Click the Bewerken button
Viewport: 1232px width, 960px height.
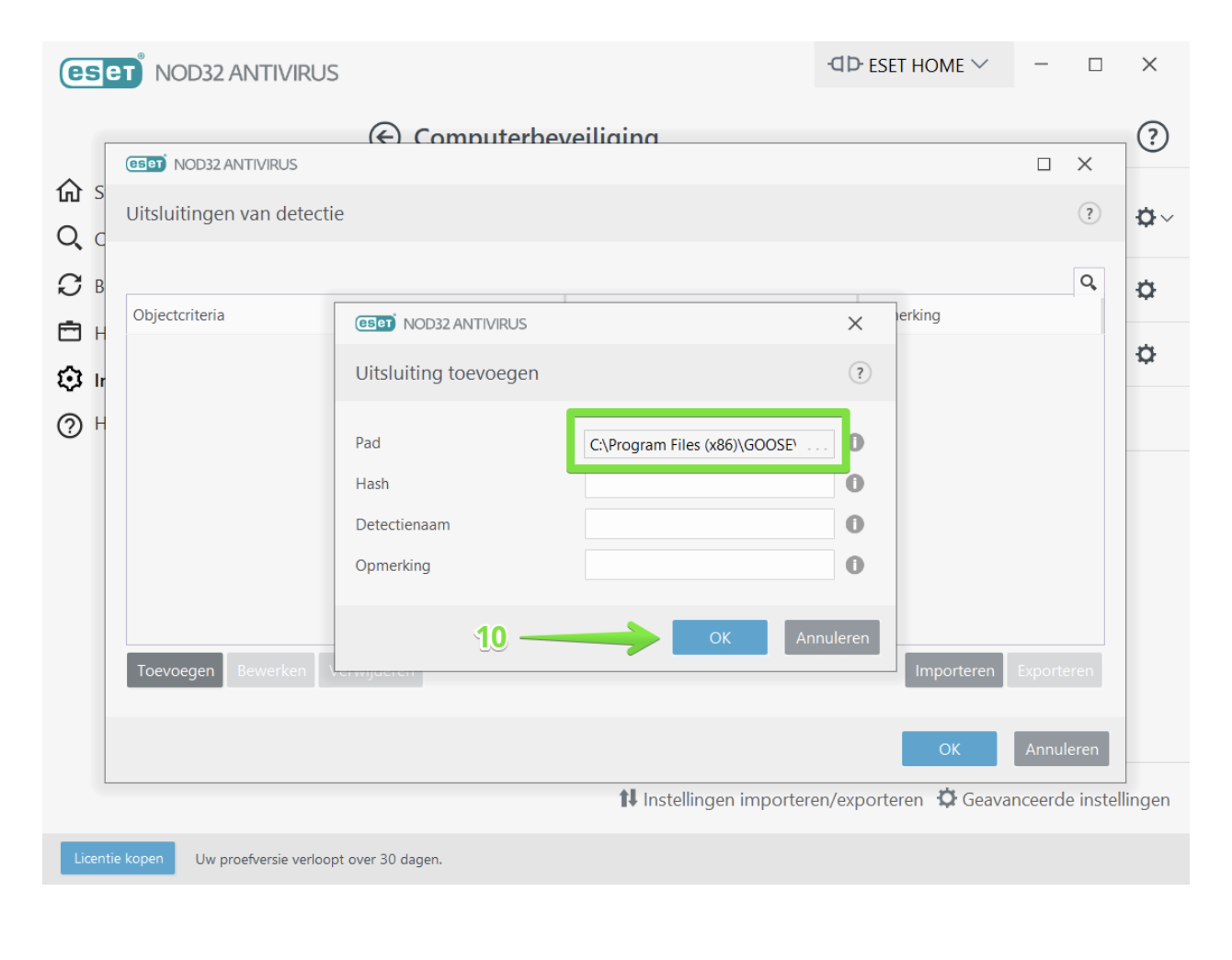pos(271,670)
